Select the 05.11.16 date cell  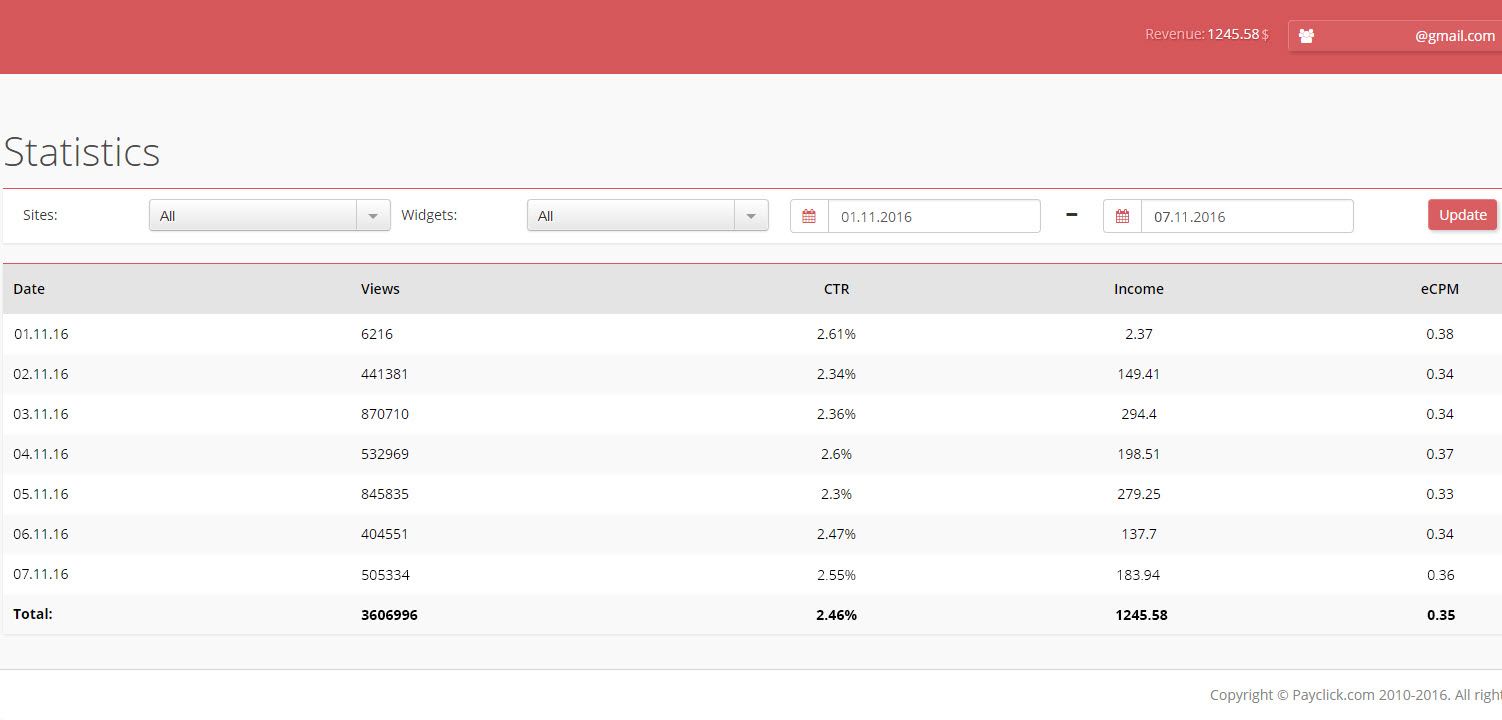[41, 494]
